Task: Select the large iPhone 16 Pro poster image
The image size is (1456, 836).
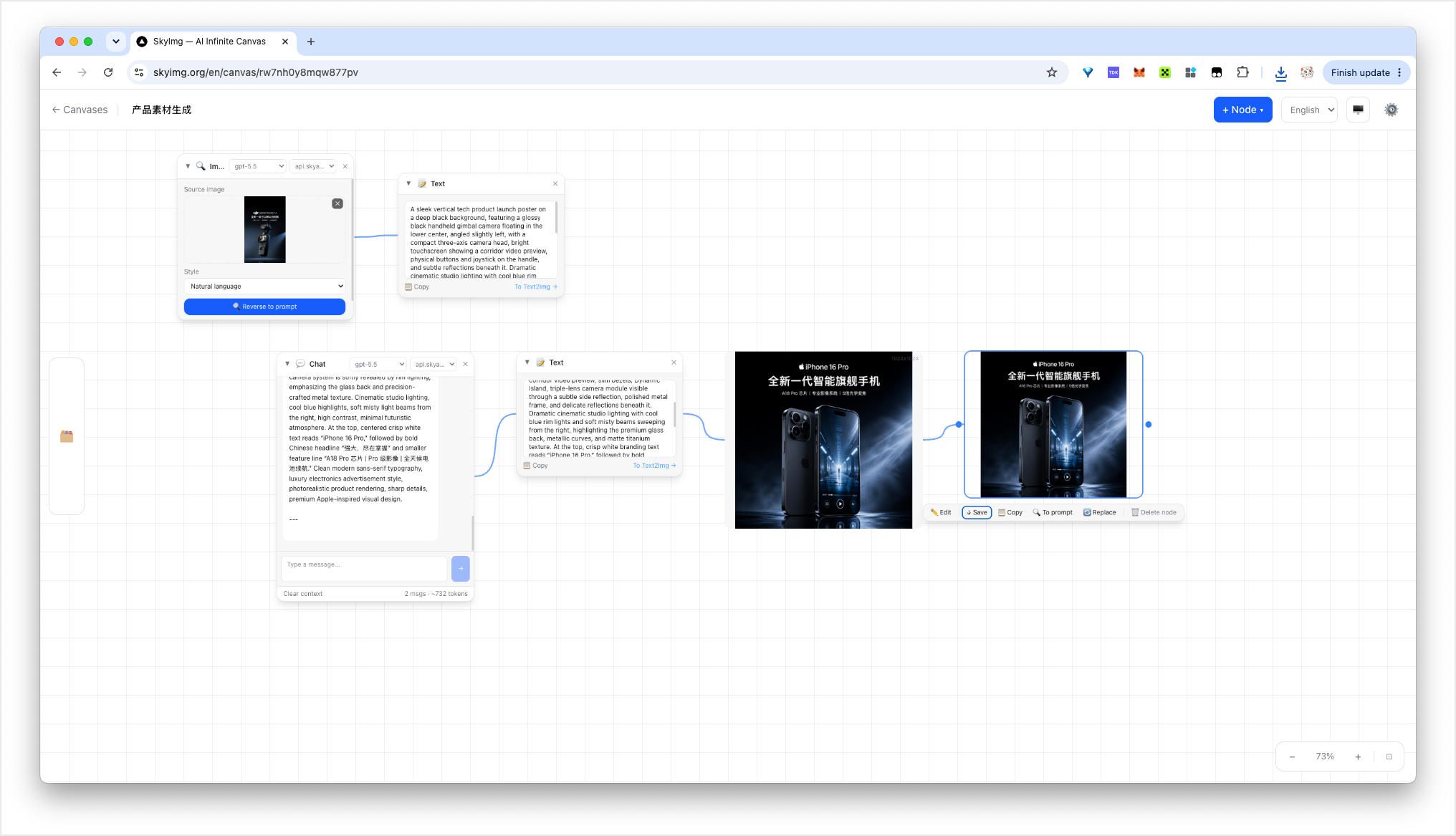Action: tap(823, 440)
